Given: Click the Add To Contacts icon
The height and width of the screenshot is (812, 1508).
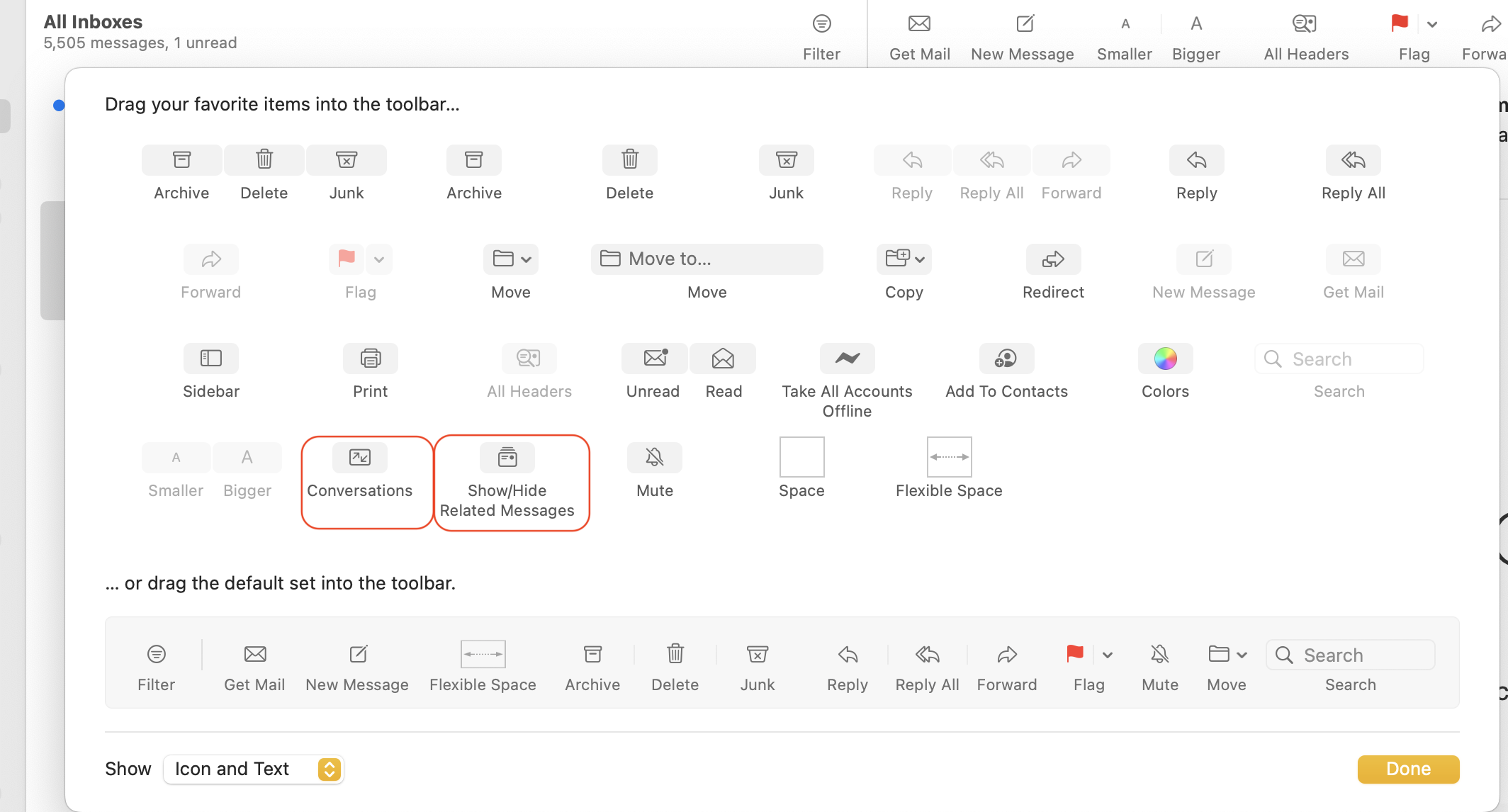Looking at the screenshot, I should 1006,358.
